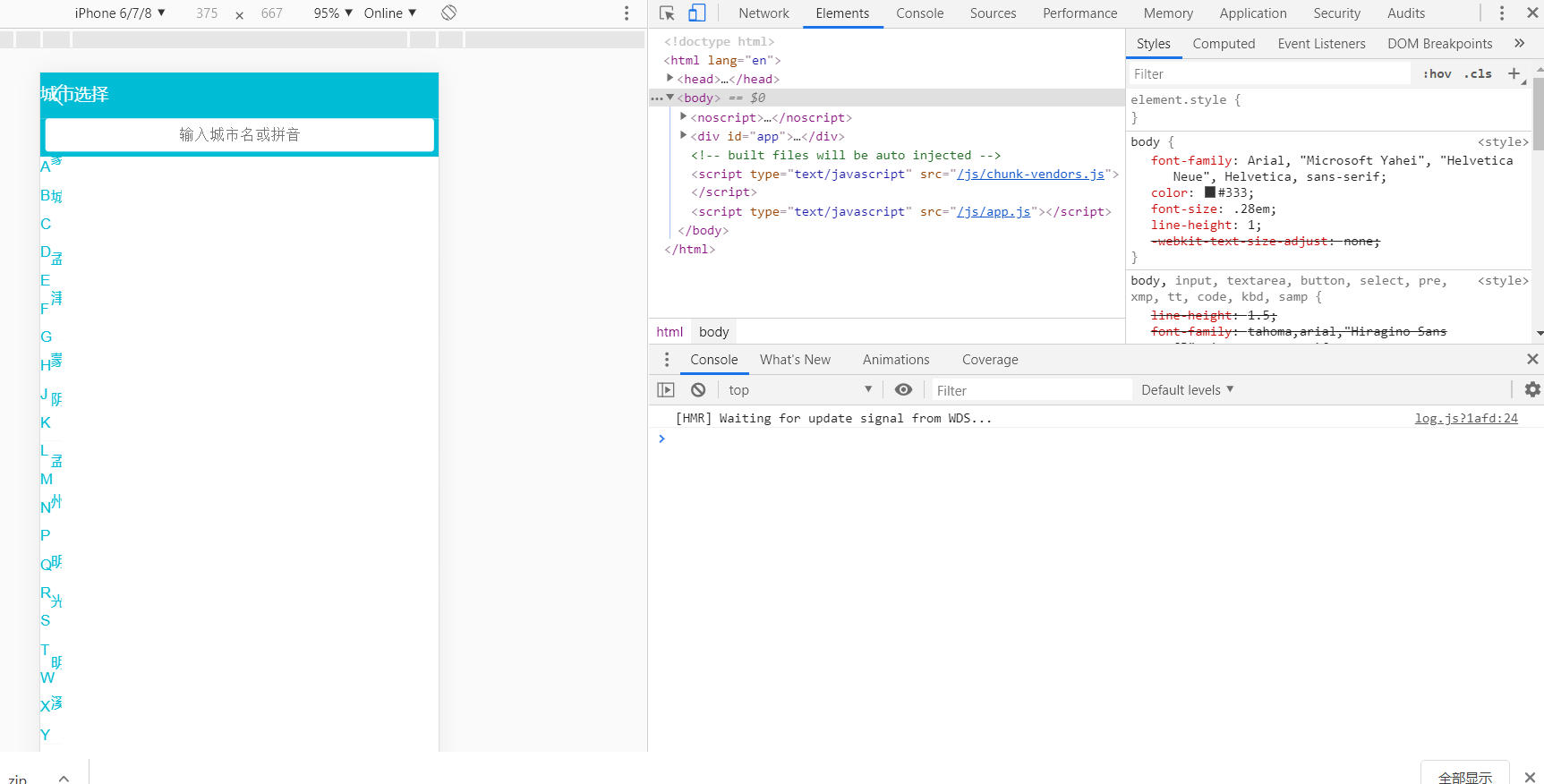Click the new style rule plus icon
Screen dimensions: 1544x784
tap(1514, 73)
